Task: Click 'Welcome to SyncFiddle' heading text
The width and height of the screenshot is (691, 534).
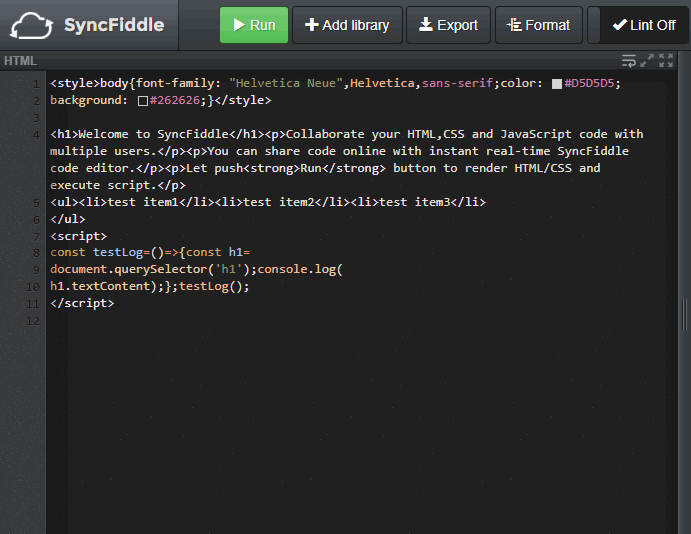Action: 153,134
